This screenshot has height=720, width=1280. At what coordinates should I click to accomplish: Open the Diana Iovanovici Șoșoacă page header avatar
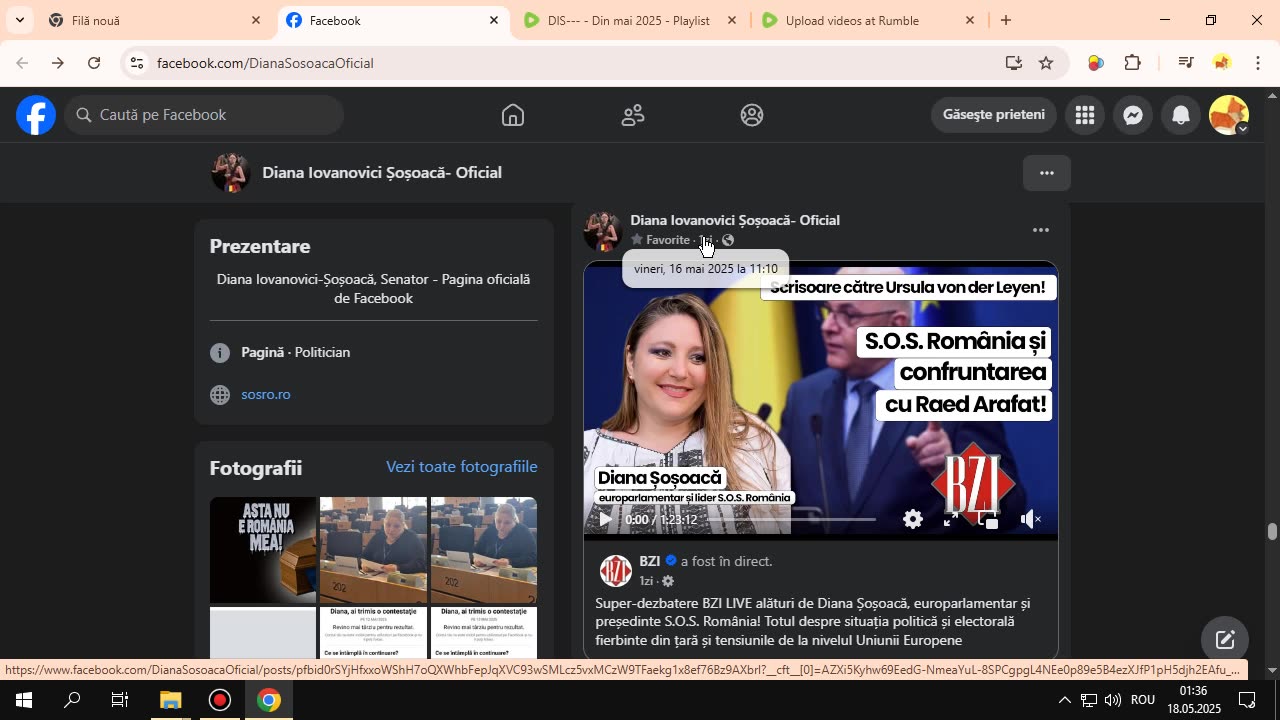click(230, 173)
